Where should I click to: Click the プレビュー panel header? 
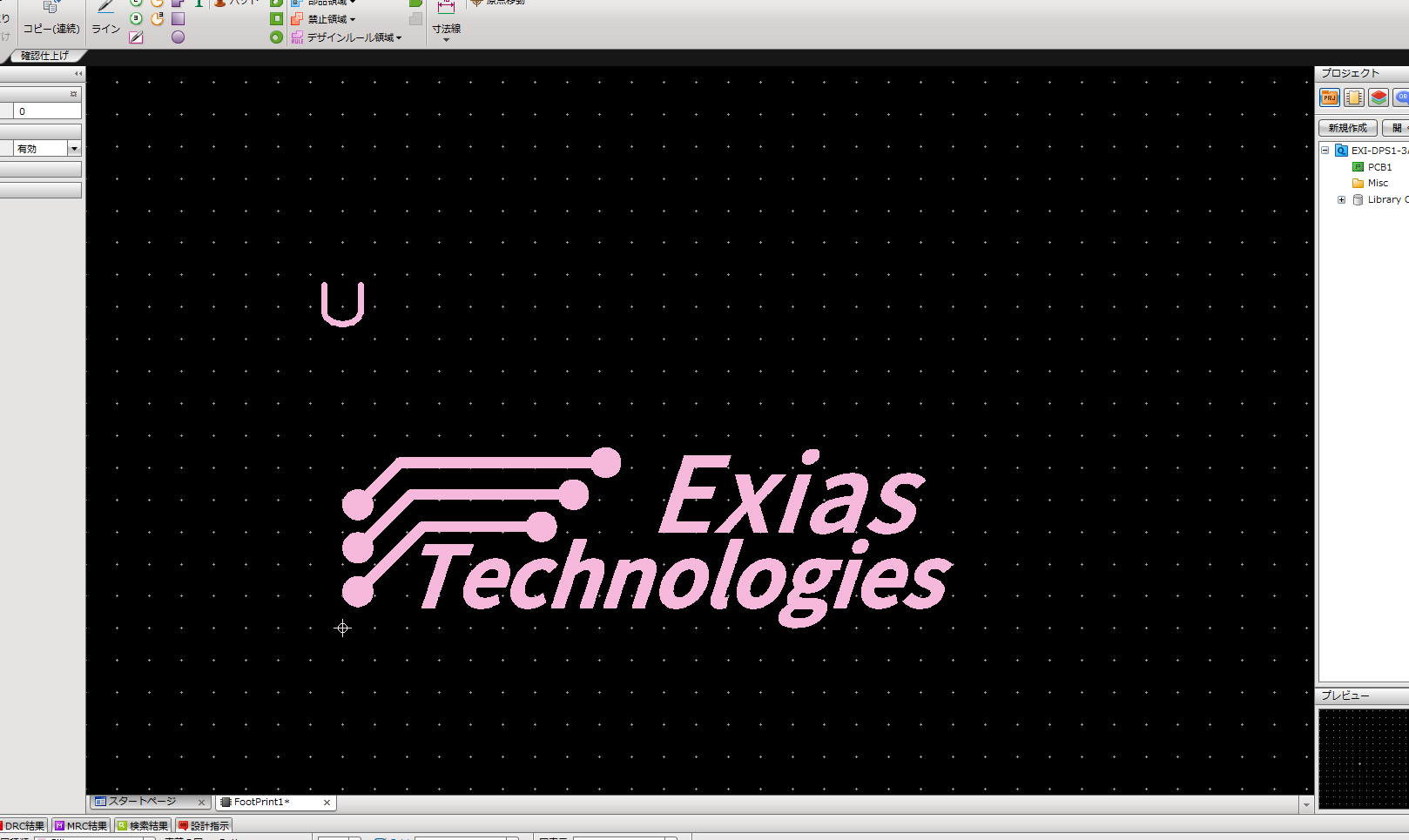pyautogui.click(x=1362, y=696)
